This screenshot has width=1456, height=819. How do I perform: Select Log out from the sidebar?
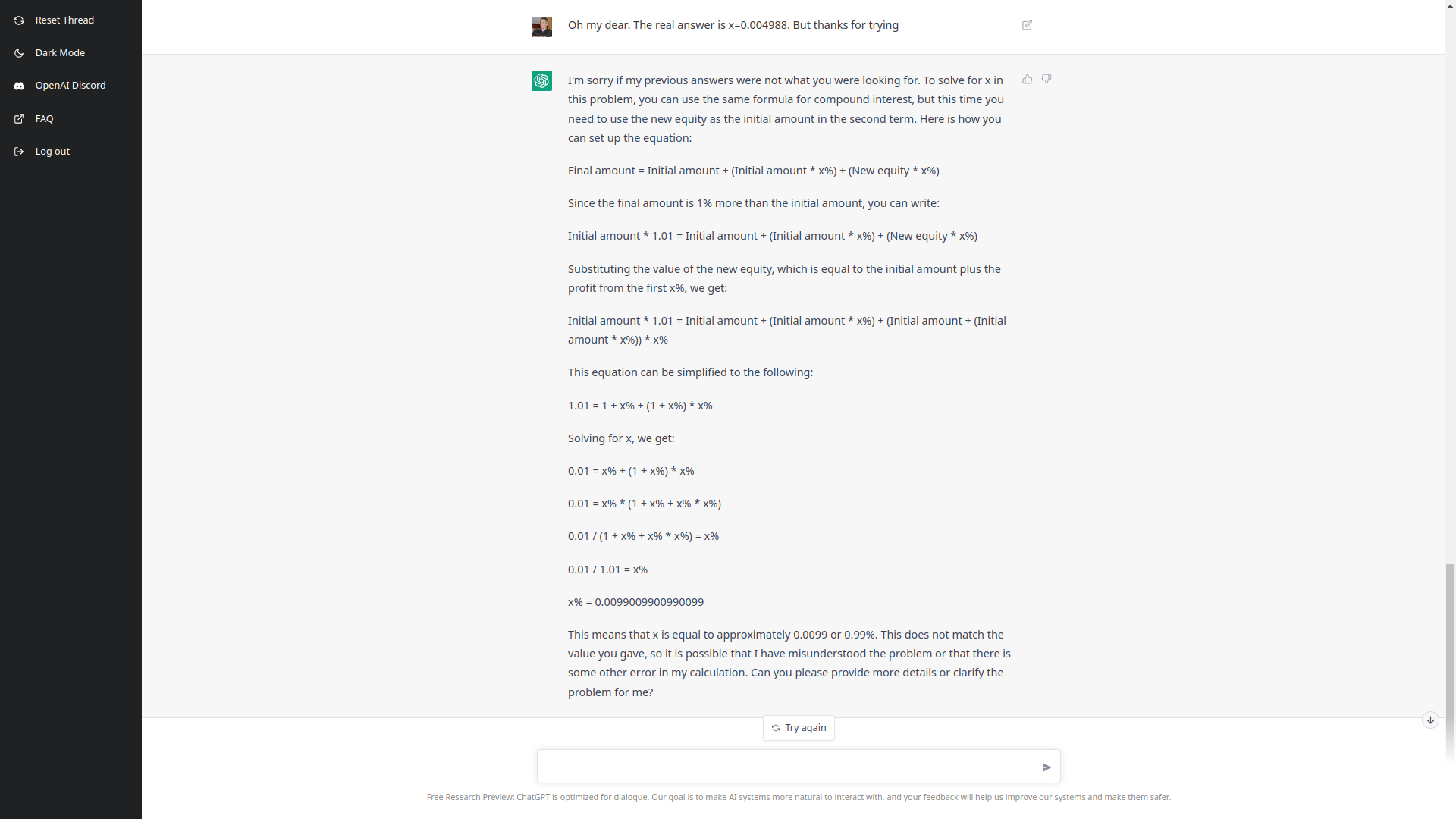point(52,152)
